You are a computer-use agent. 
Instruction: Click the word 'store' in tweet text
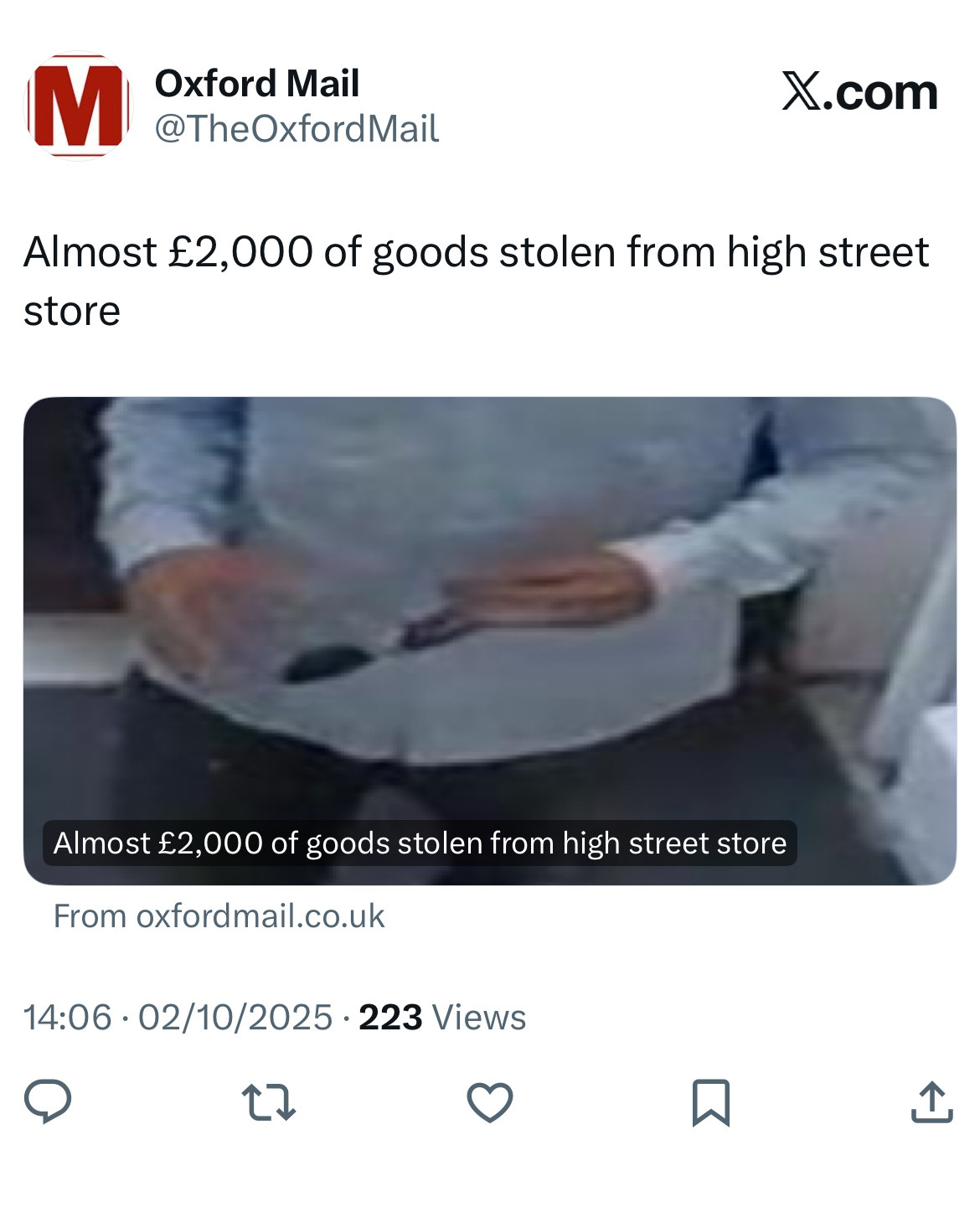pyautogui.click(x=72, y=312)
